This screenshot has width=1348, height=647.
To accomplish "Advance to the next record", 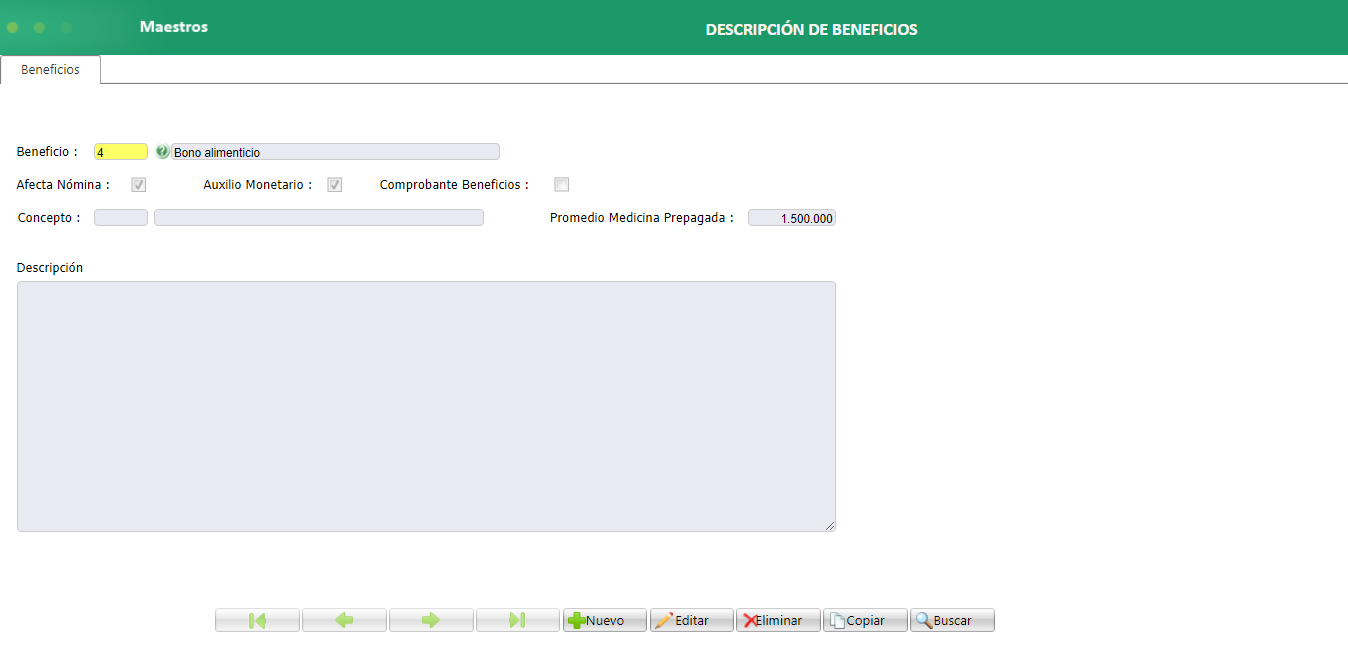I will (430, 620).
